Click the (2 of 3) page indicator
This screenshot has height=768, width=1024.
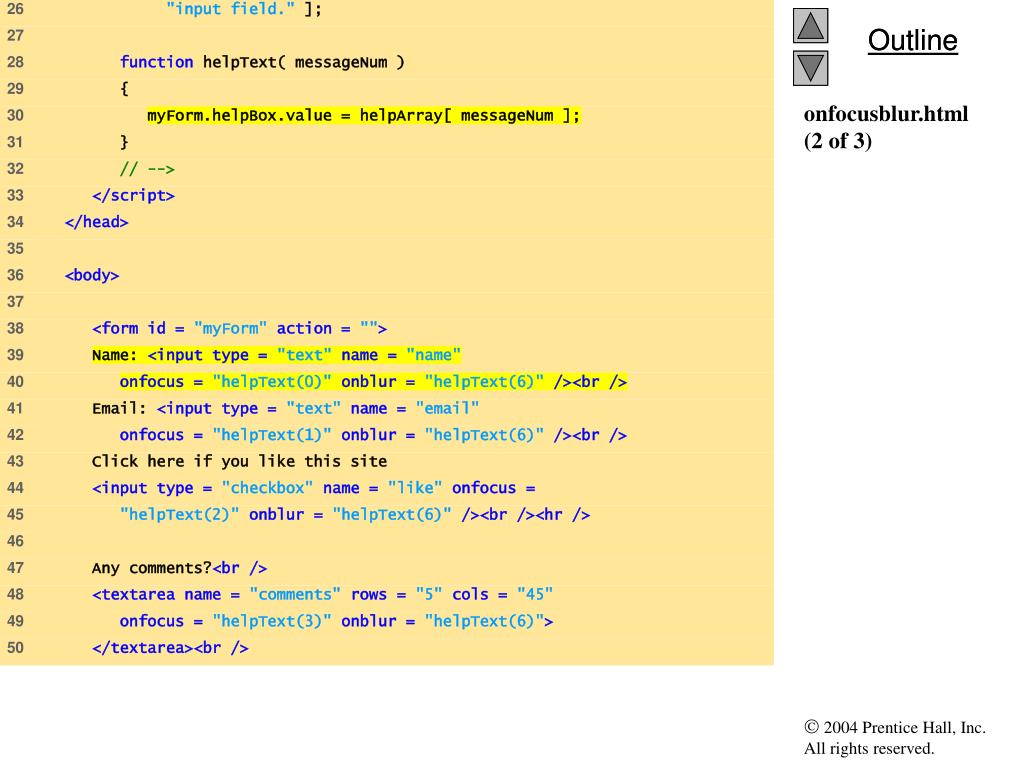click(x=837, y=141)
